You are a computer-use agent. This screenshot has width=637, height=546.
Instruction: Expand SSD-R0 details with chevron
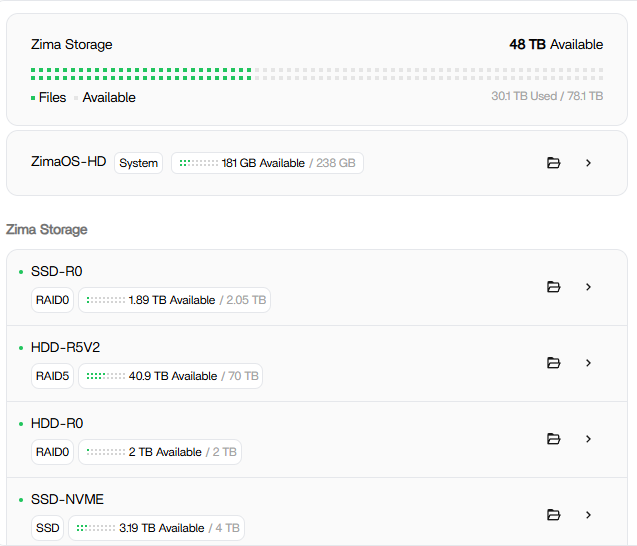(588, 287)
